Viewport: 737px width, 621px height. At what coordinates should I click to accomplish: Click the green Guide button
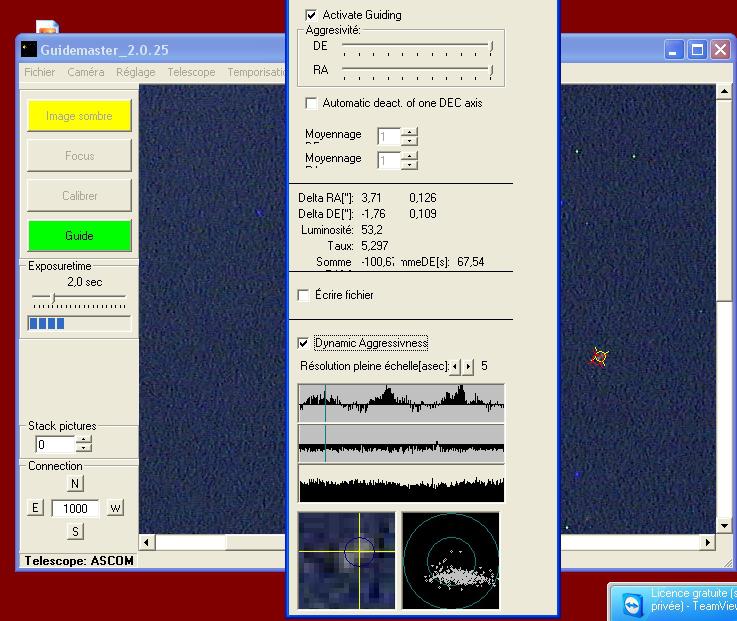[x=79, y=236]
